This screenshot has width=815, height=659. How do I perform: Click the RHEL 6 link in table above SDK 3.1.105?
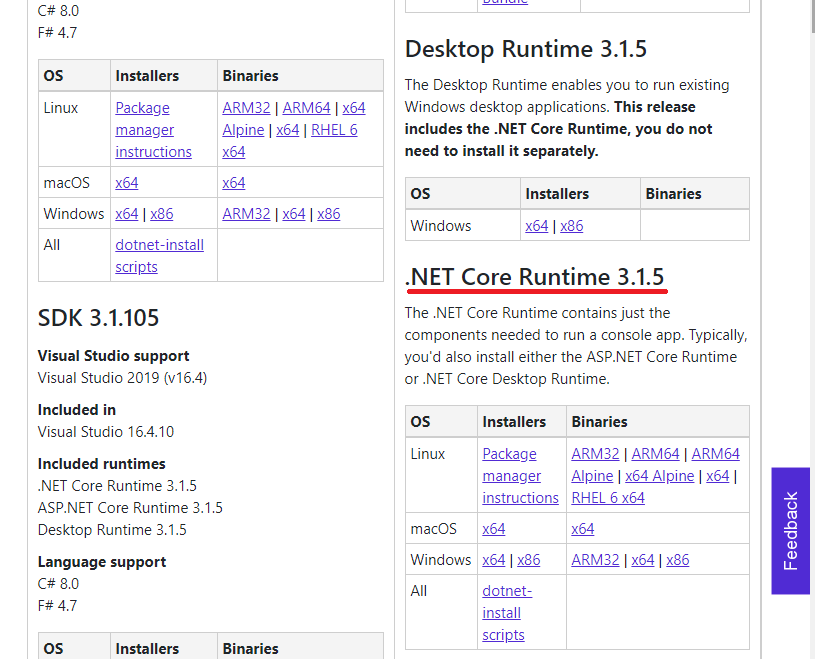tap(334, 130)
